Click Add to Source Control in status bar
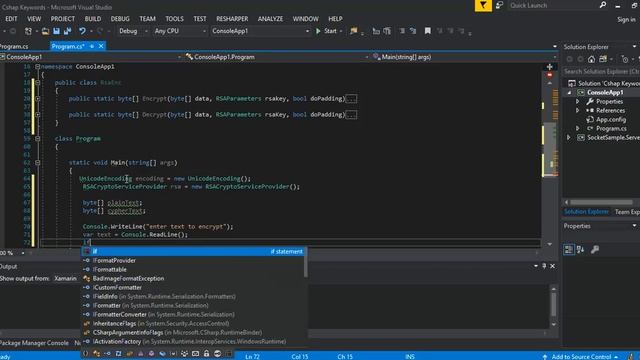 [x=581, y=357]
